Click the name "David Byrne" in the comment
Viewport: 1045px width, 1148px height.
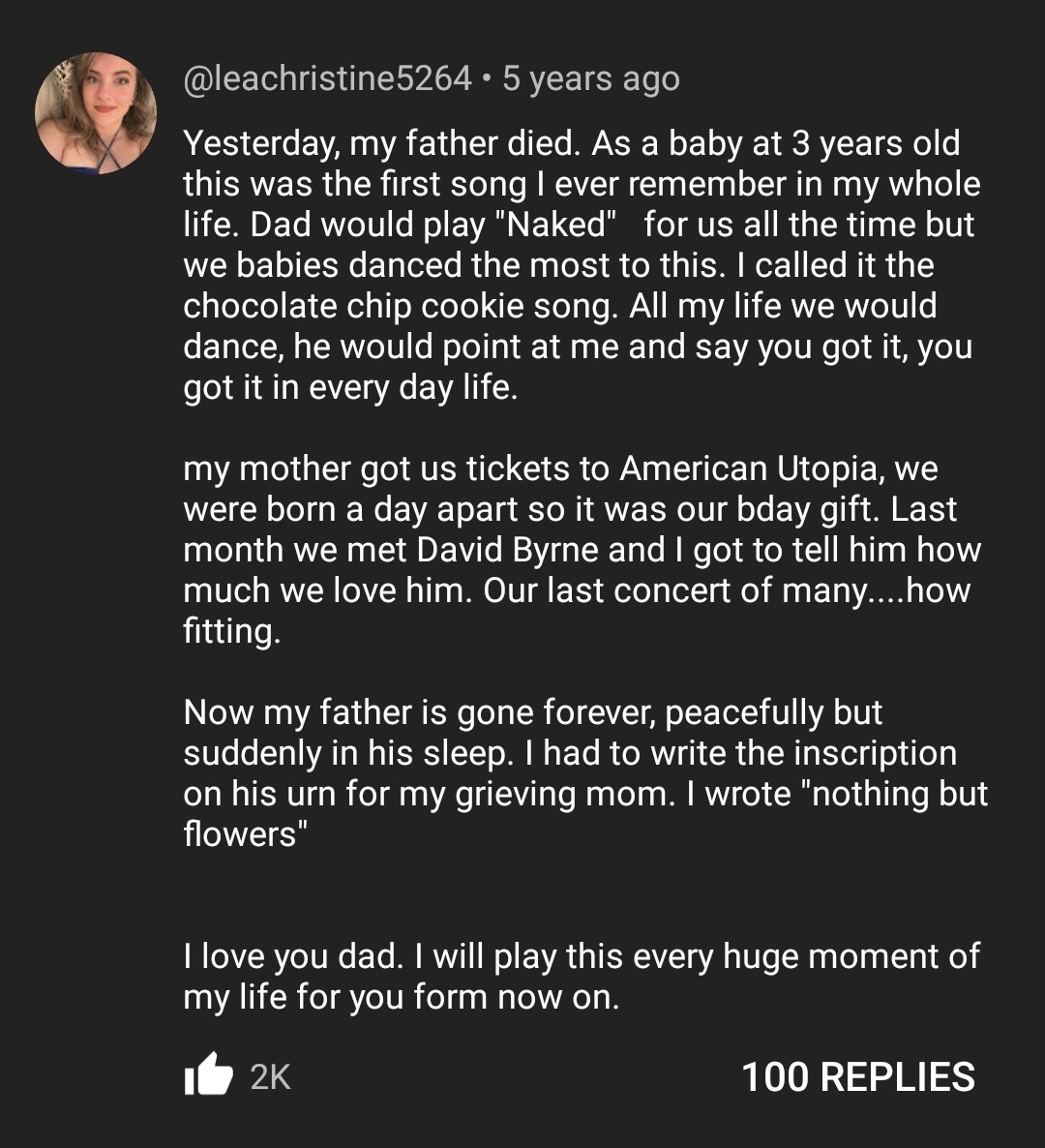tap(507, 550)
